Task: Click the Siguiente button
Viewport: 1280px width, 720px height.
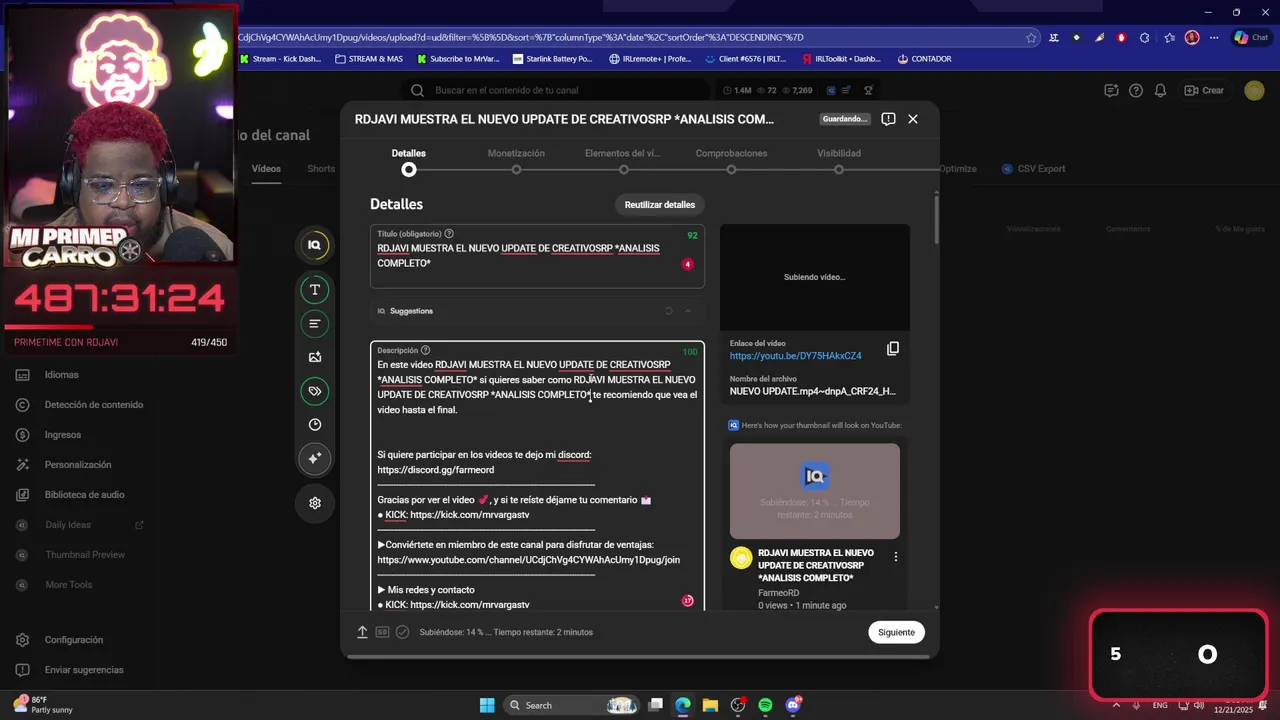Action: (896, 632)
